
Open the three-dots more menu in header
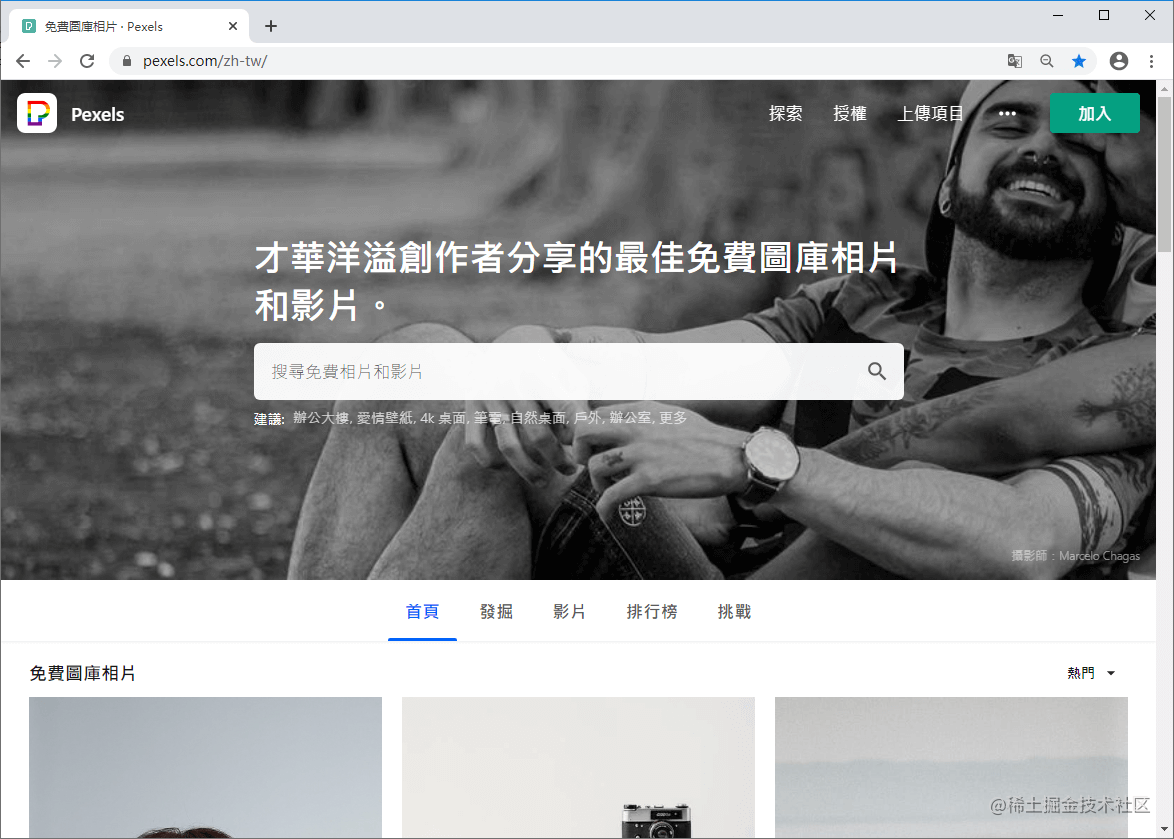click(1008, 114)
